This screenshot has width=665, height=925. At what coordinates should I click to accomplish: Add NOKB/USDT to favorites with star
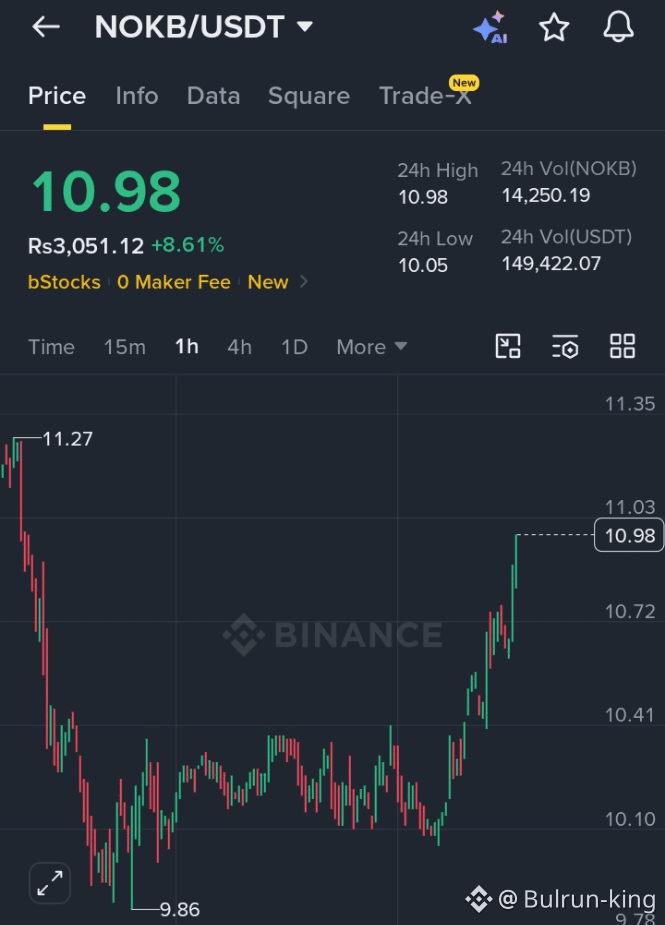click(554, 27)
